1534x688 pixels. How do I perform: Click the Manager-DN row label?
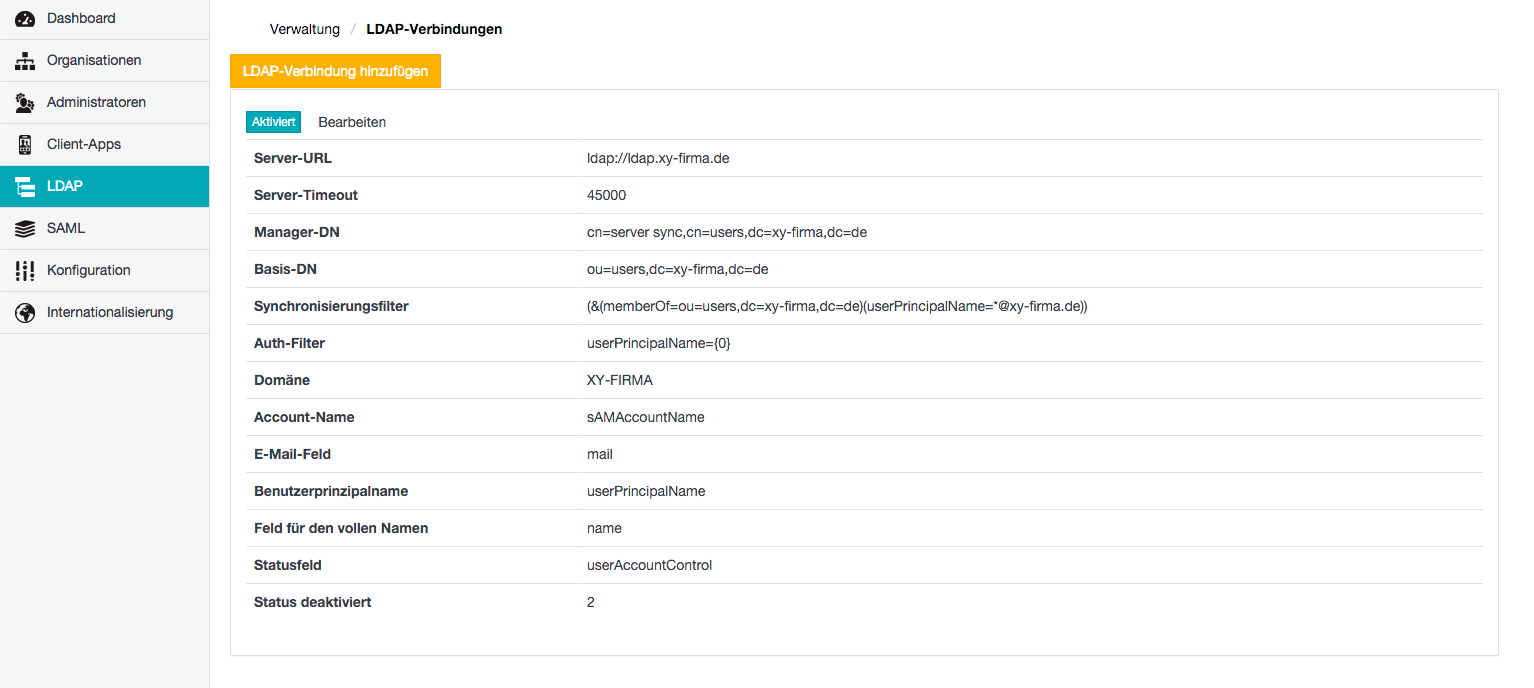[x=298, y=232]
